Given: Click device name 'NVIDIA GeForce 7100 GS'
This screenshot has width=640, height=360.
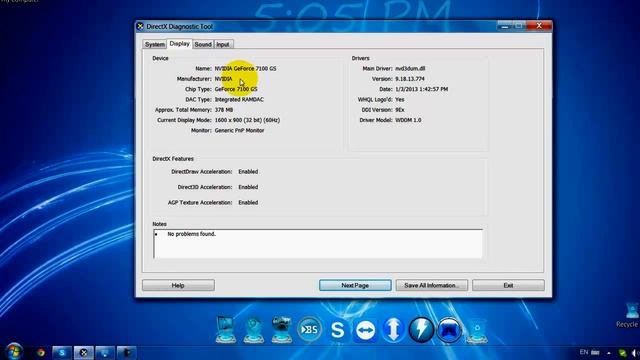Looking at the screenshot, I should pyautogui.click(x=245, y=69).
